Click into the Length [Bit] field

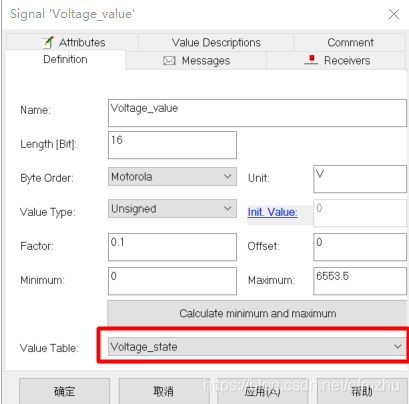click(172, 145)
